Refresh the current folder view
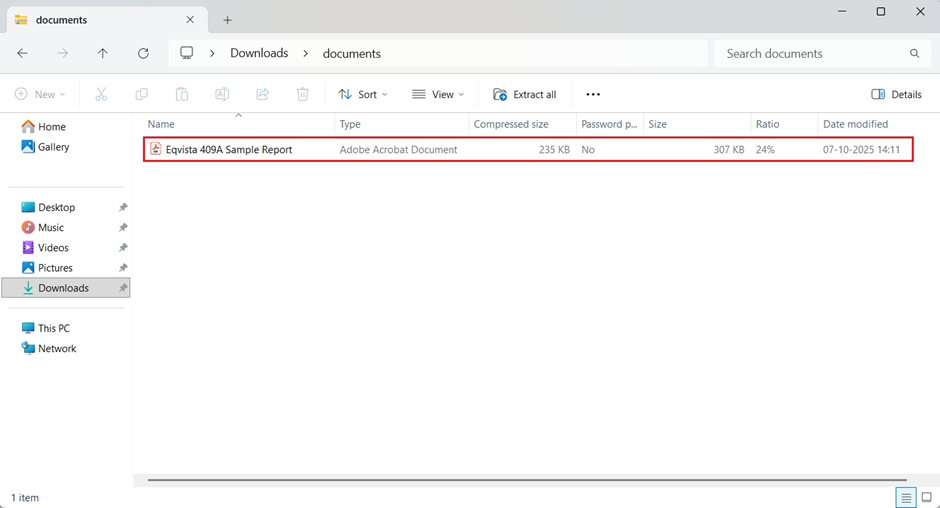The image size is (940, 508). point(143,53)
